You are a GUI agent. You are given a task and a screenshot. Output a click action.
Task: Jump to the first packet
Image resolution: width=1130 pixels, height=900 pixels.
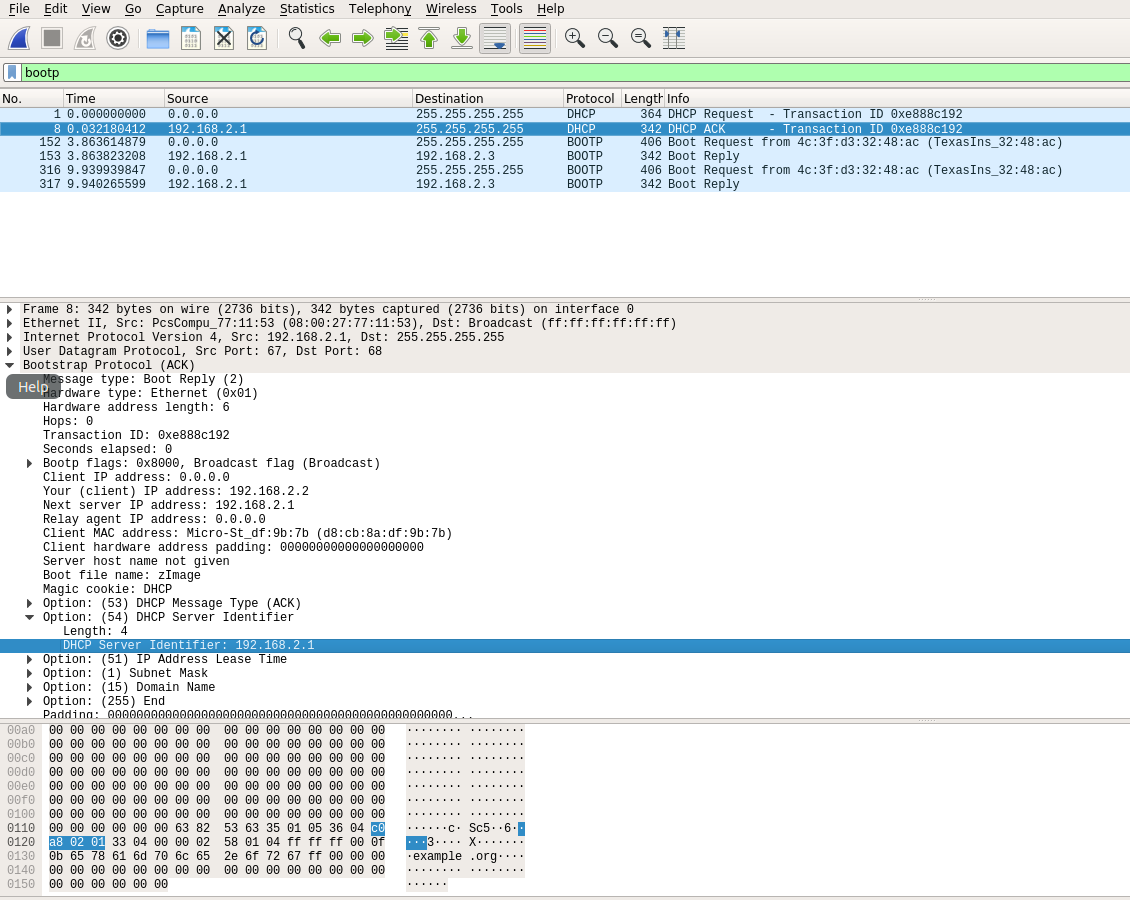click(430, 38)
